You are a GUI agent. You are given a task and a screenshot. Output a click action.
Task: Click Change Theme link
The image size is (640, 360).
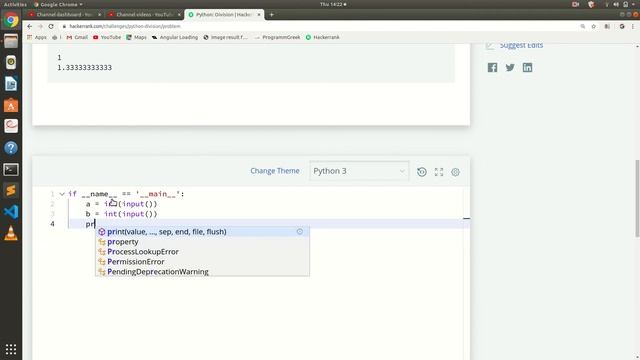[x=275, y=171]
